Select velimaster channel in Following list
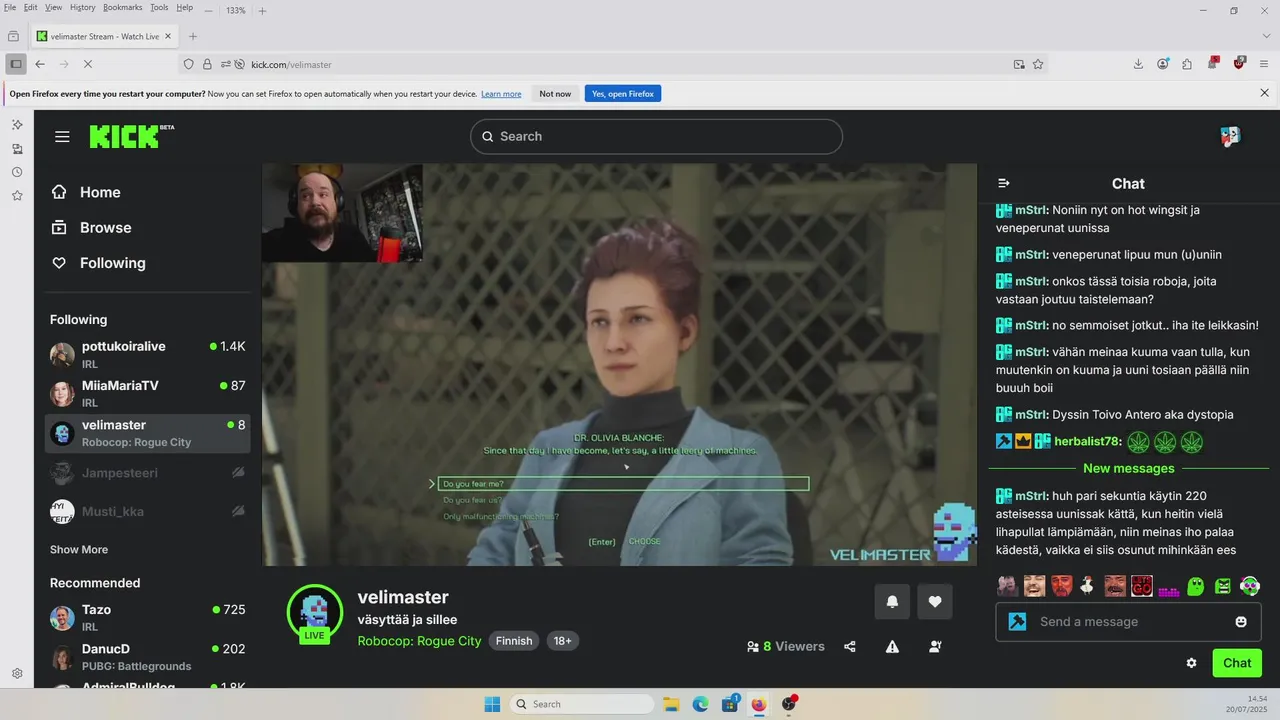Viewport: 1280px width, 720px height. click(148, 433)
